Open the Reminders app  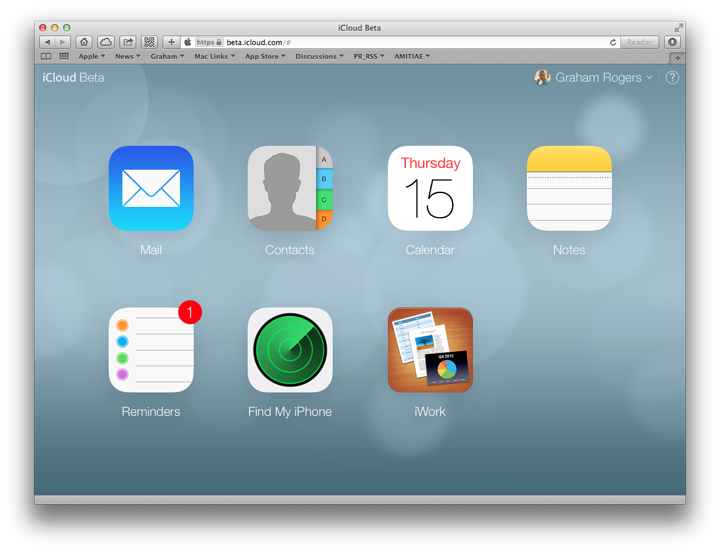point(151,350)
